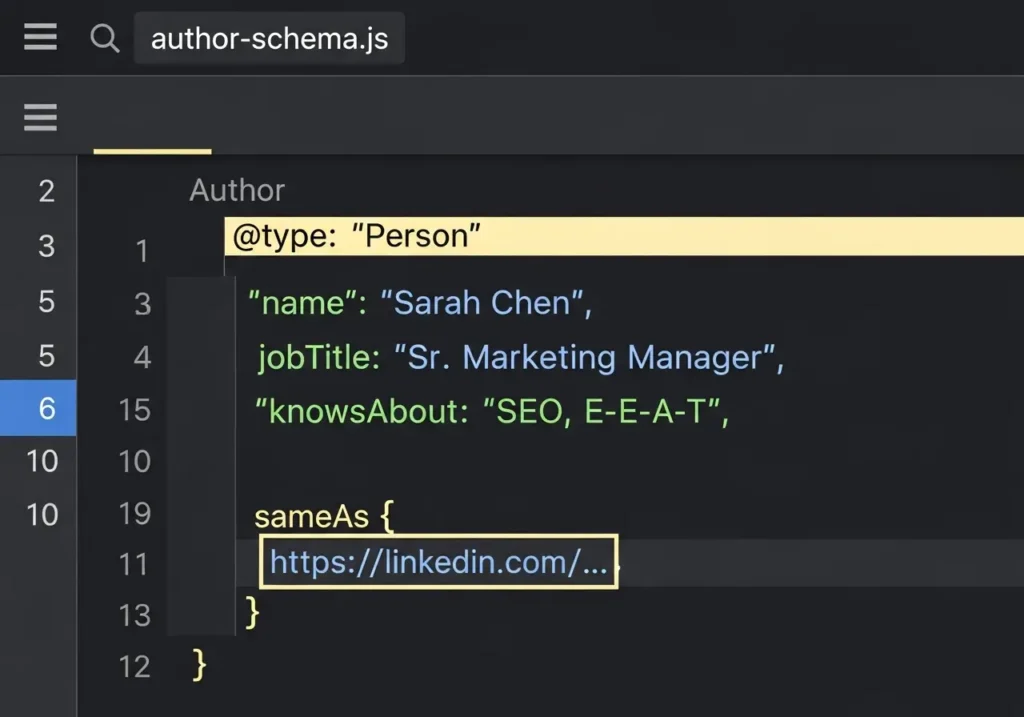
Task: Click line number 2 in the left gutter
Action: (46, 191)
